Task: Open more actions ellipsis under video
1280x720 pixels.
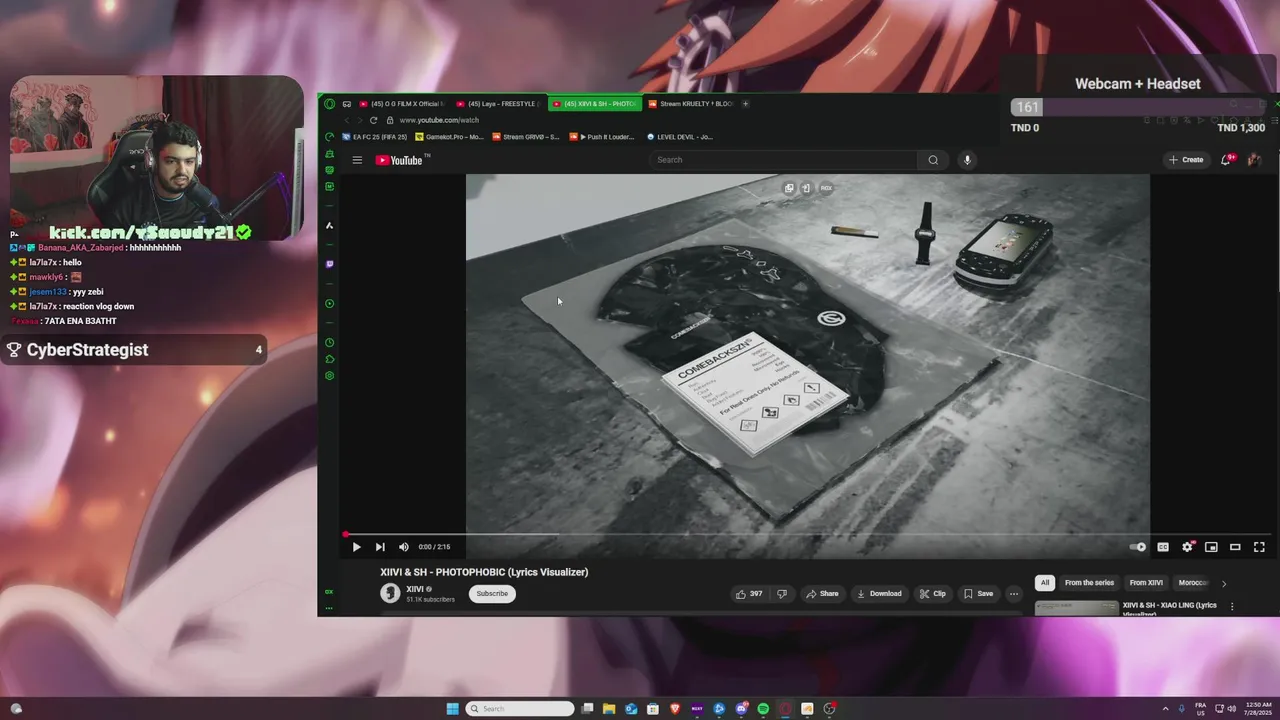Action: [1014, 594]
